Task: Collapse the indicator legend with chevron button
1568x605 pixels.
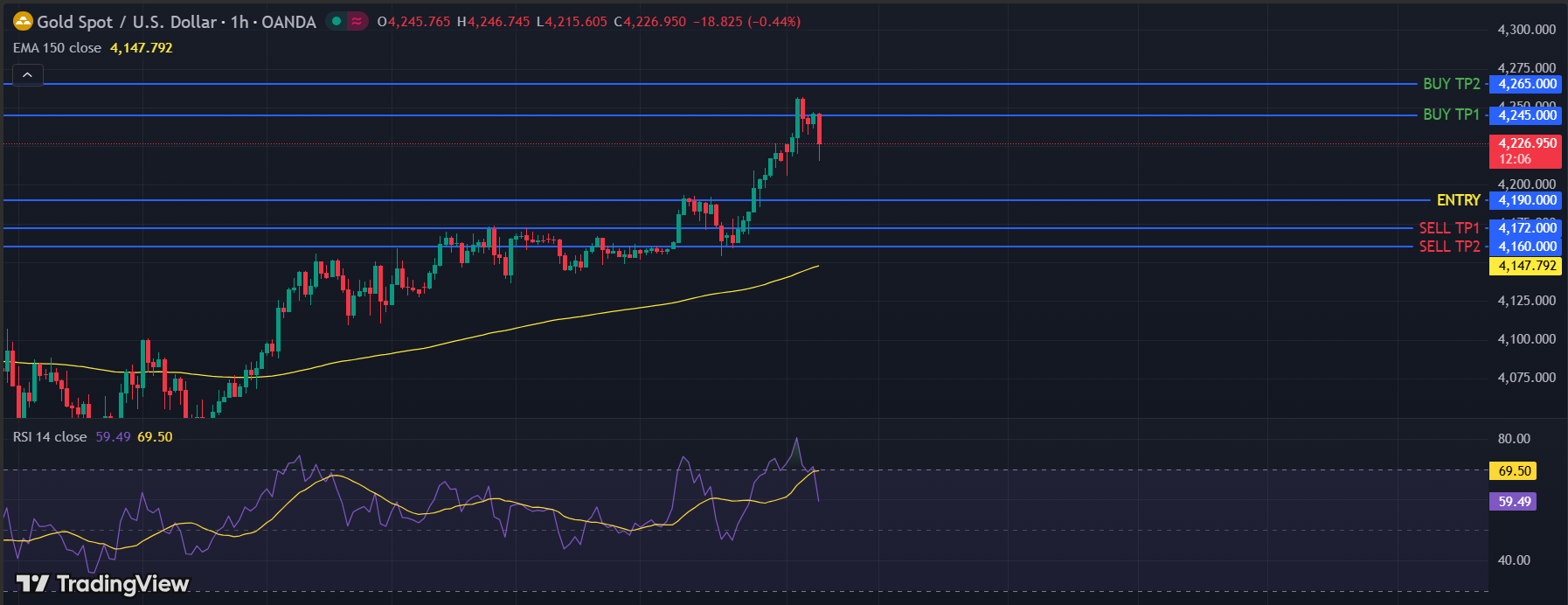Action: pyautogui.click(x=27, y=75)
